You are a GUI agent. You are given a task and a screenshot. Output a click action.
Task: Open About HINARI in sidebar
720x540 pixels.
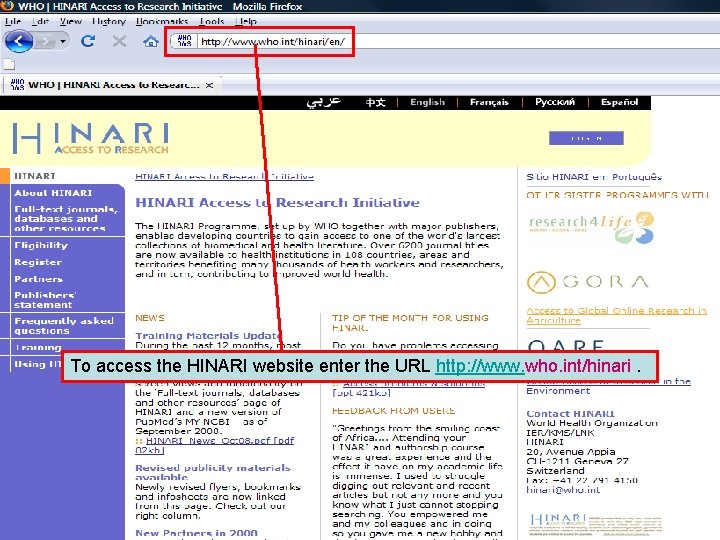[53, 193]
